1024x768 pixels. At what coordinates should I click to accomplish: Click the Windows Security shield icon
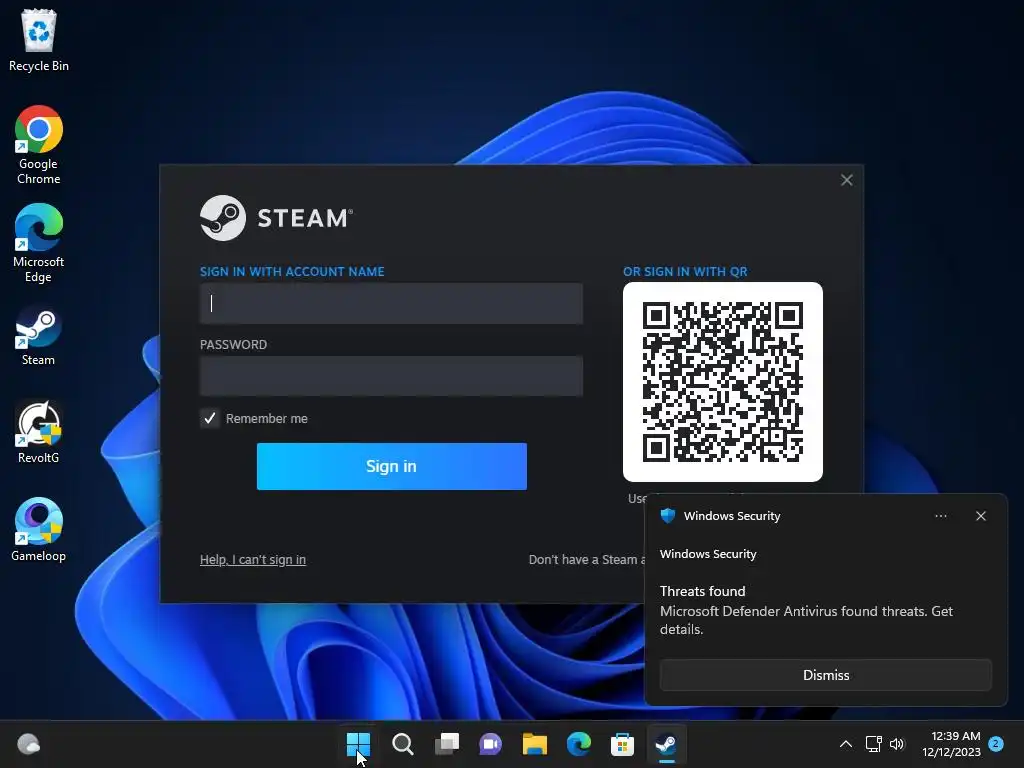point(667,516)
